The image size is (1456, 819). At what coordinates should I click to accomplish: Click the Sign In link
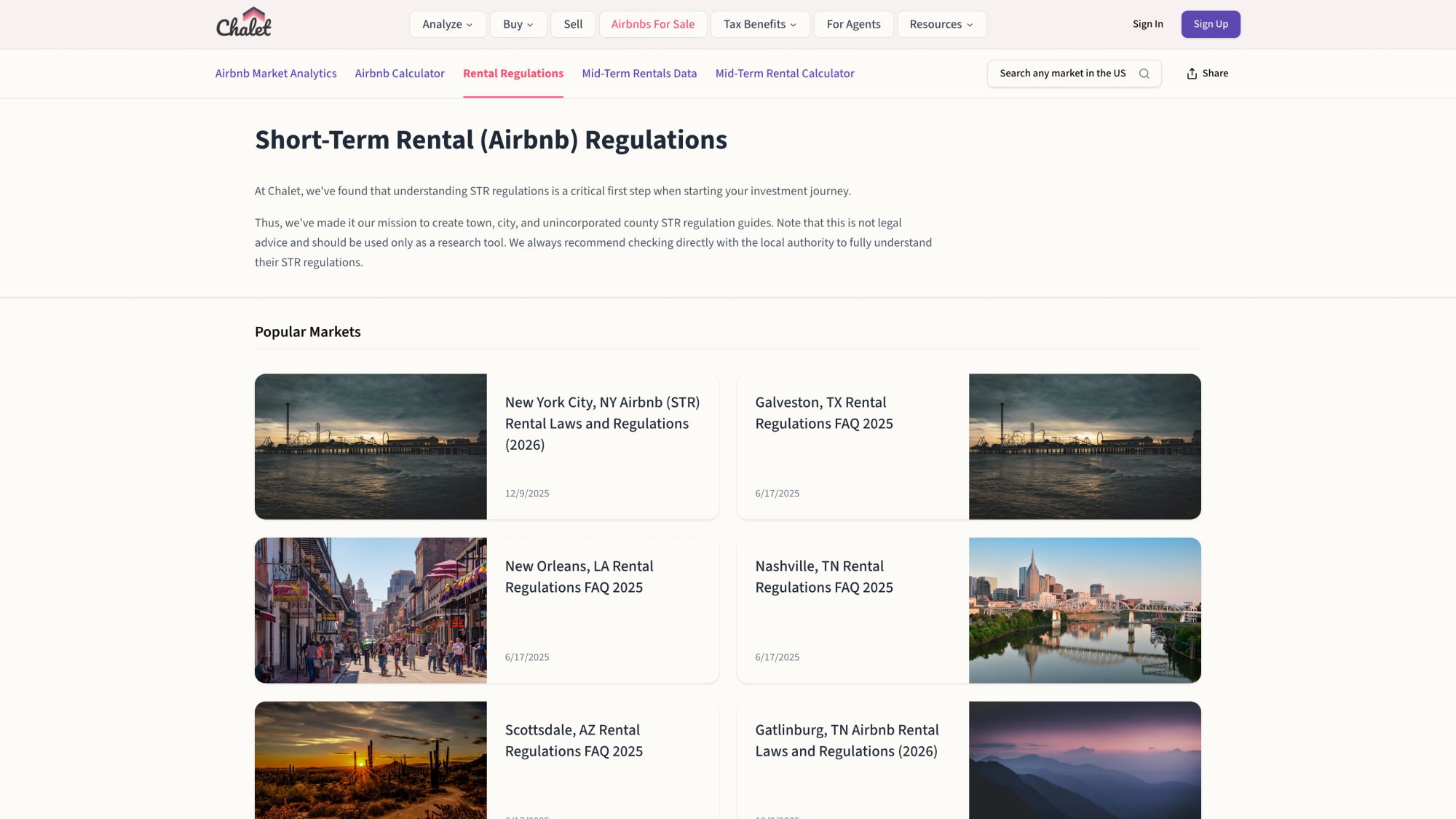click(1148, 23)
